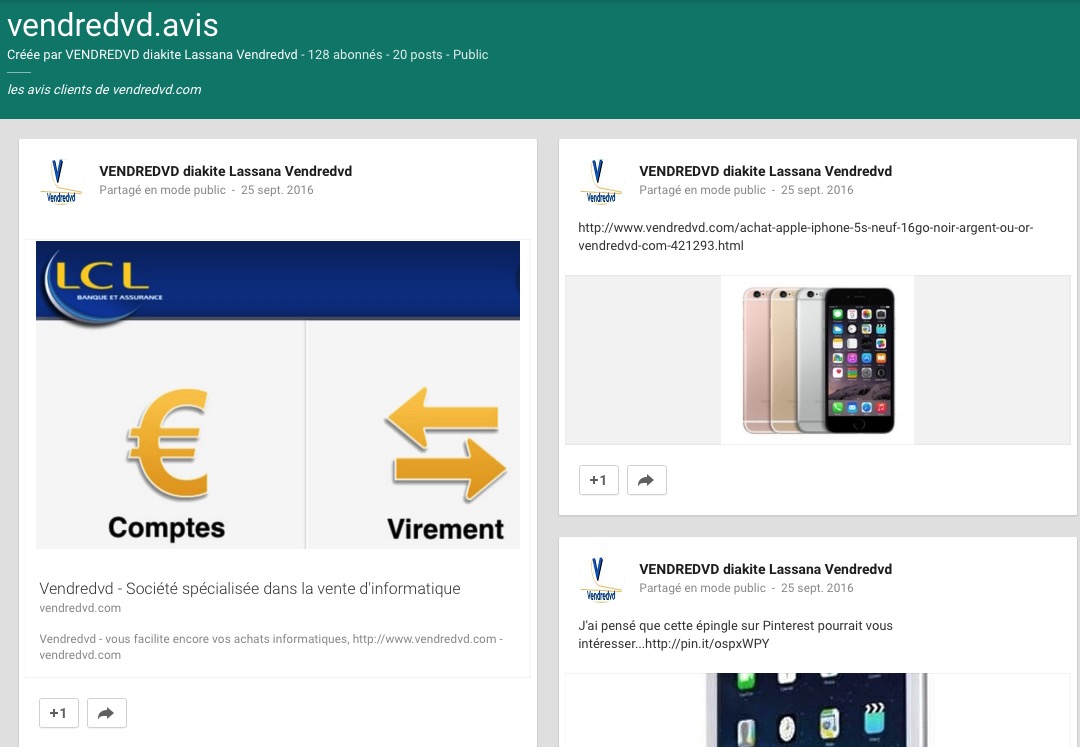Open the author name on the iPhone post
This screenshot has height=747, width=1080.
(765, 171)
